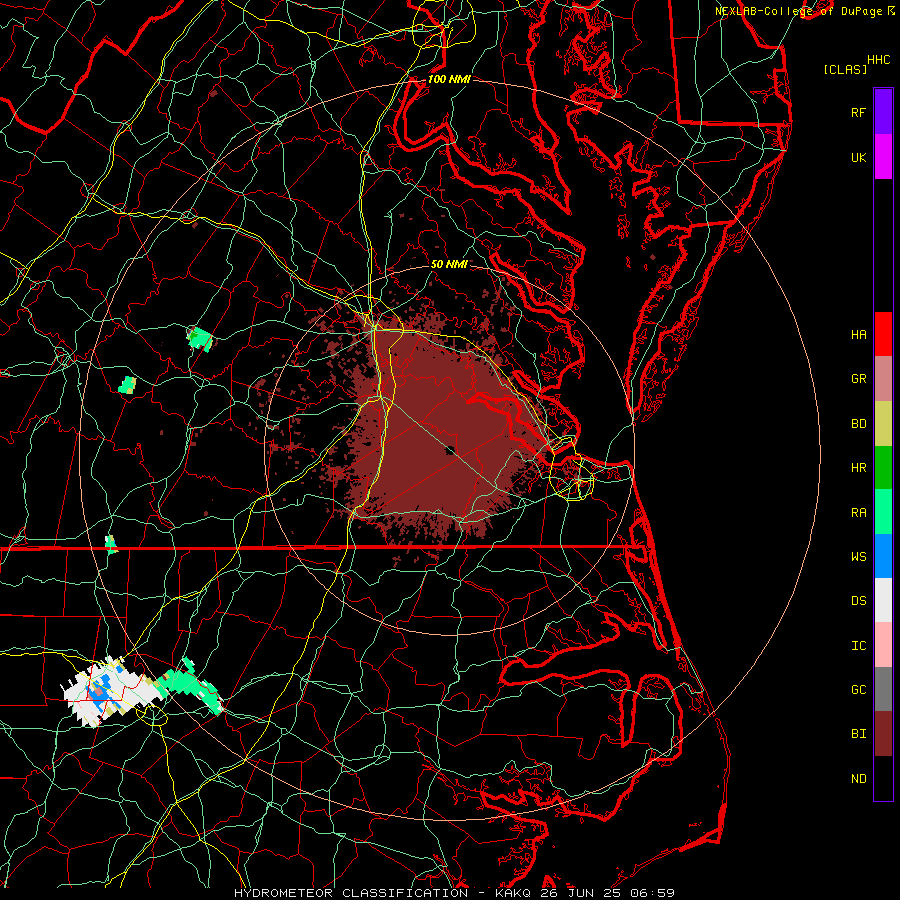
Task: Click the 50 NMI range ring label
Action: [x=449, y=264]
